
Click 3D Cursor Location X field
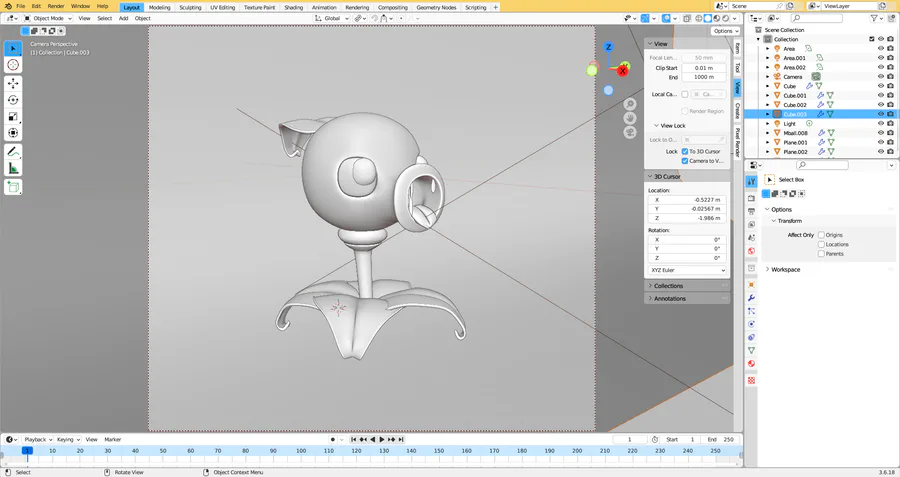click(688, 200)
